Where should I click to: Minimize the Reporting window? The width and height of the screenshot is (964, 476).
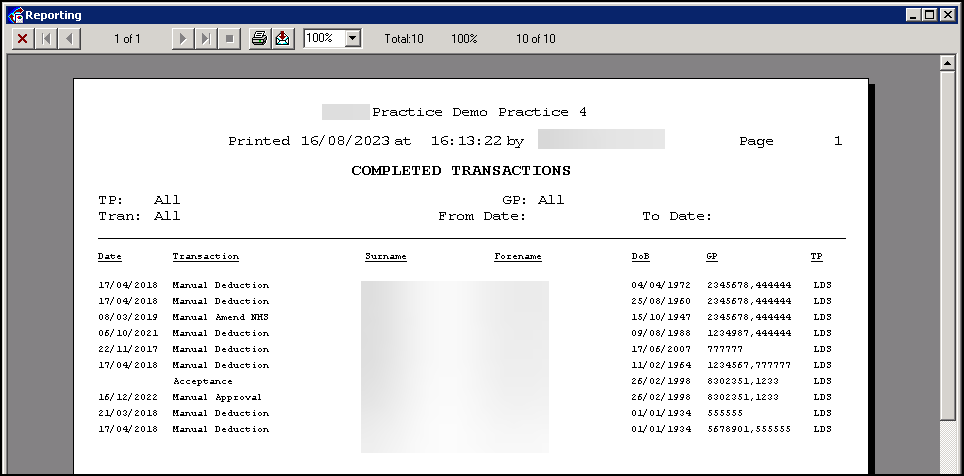pyautogui.click(x=915, y=15)
